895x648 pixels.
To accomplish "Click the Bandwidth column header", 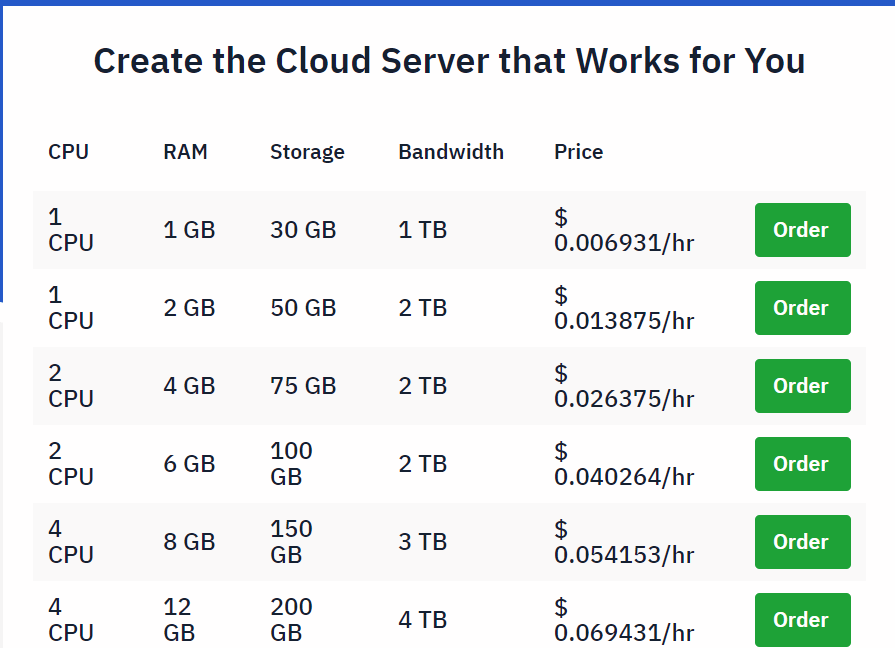I will (x=451, y=152).
